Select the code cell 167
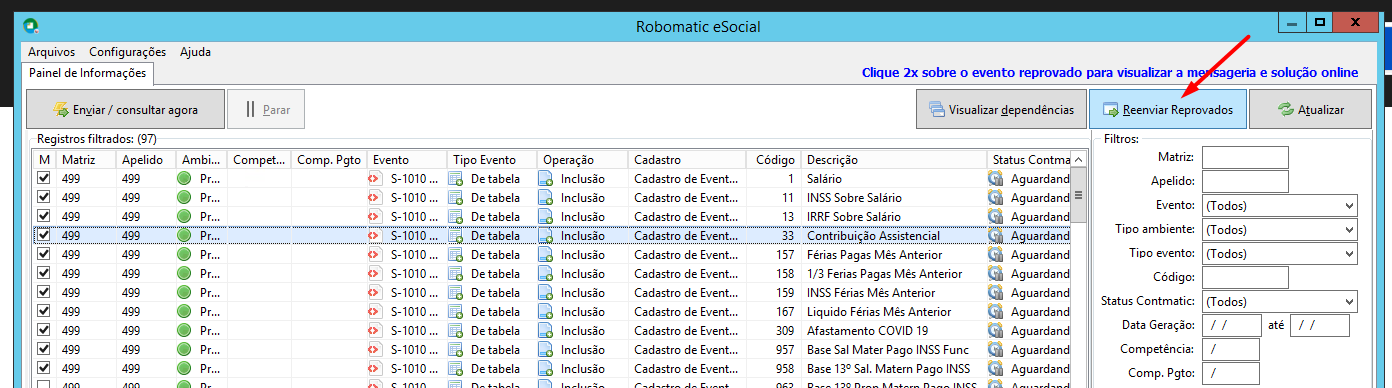1392x388 pixels. 775,311
